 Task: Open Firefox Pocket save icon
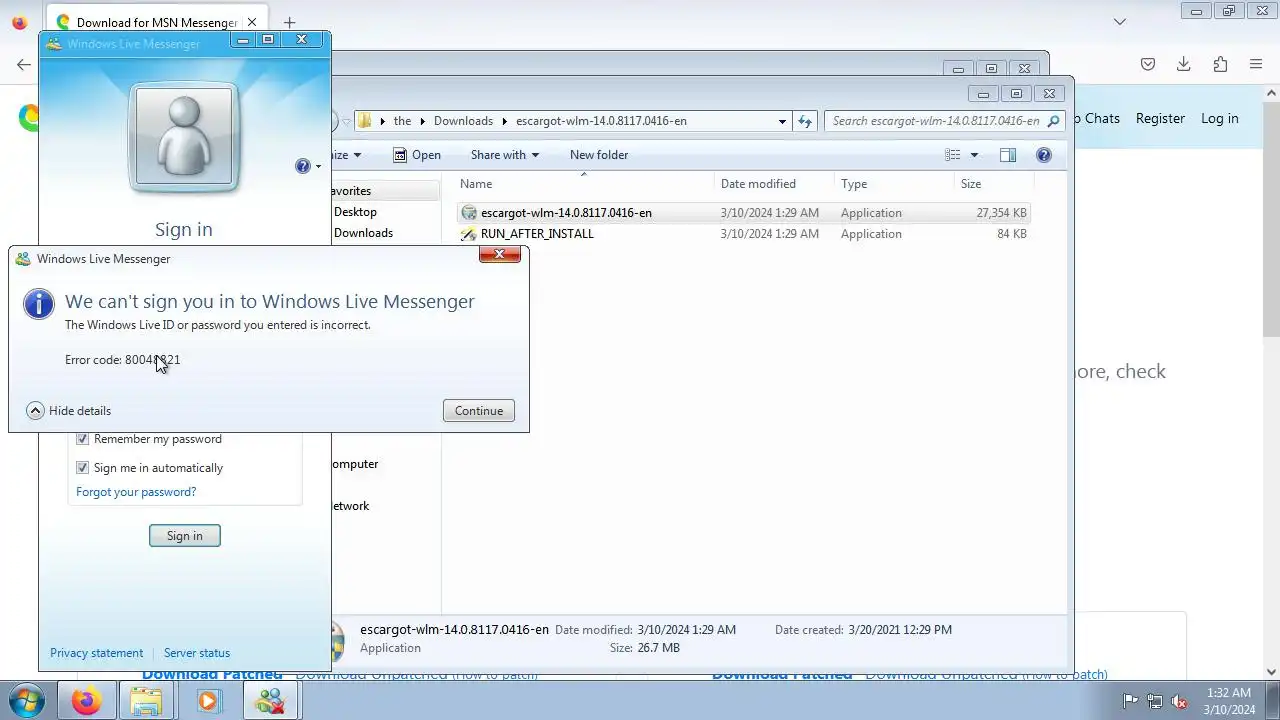[1148, 64]
